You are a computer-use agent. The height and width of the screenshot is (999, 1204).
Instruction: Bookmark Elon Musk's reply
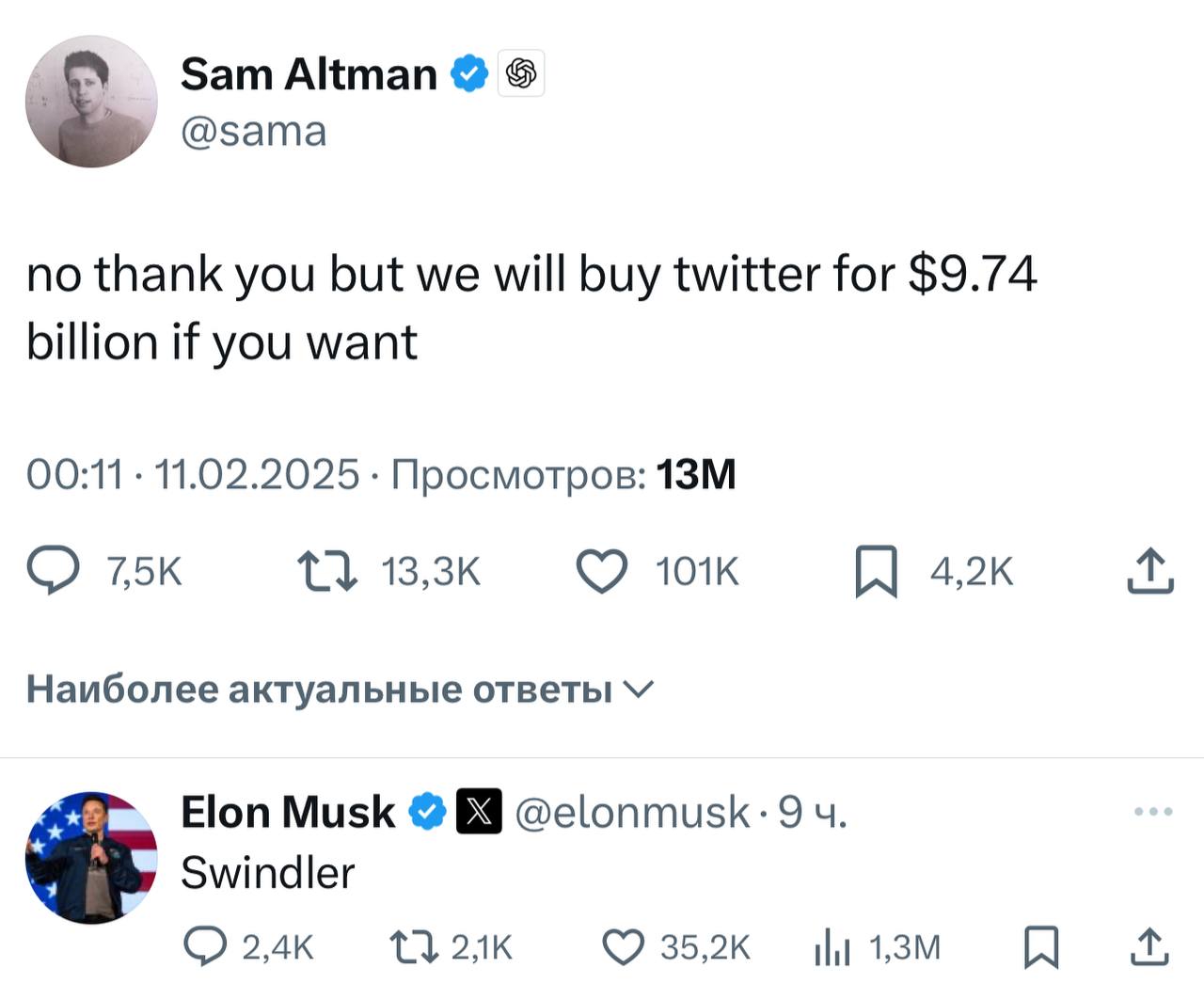tap(1041, 947)
